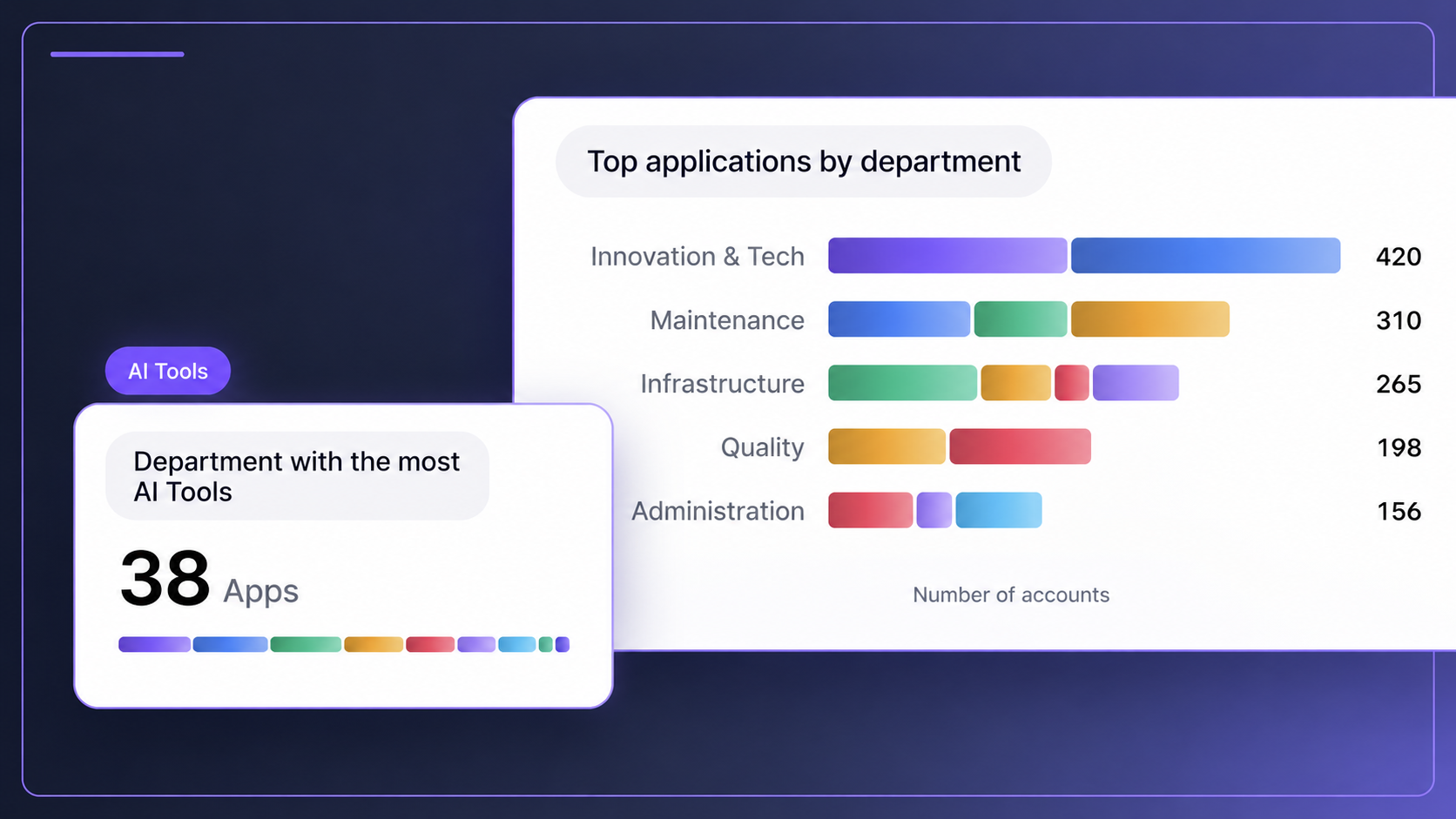
Task: Click the red segment of the Apps bar
Action: (x=430, y=644)
